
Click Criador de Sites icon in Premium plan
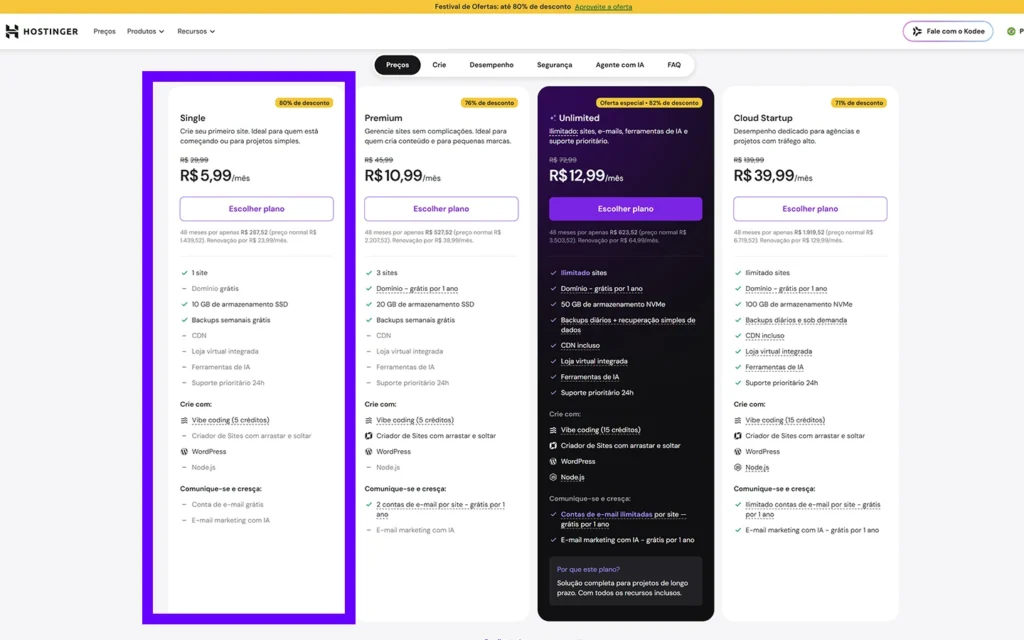368,436
